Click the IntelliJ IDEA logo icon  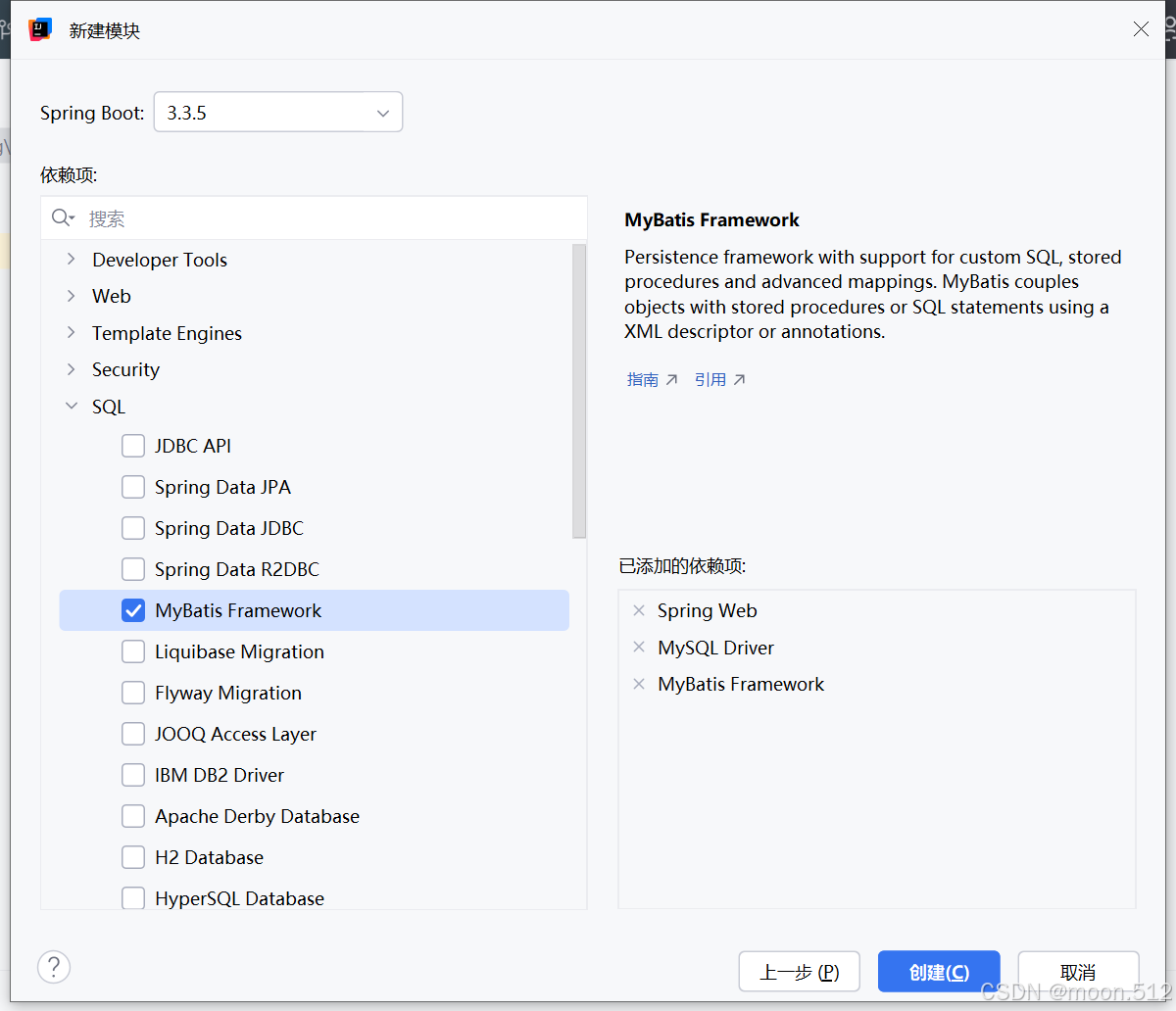point(40,29)
